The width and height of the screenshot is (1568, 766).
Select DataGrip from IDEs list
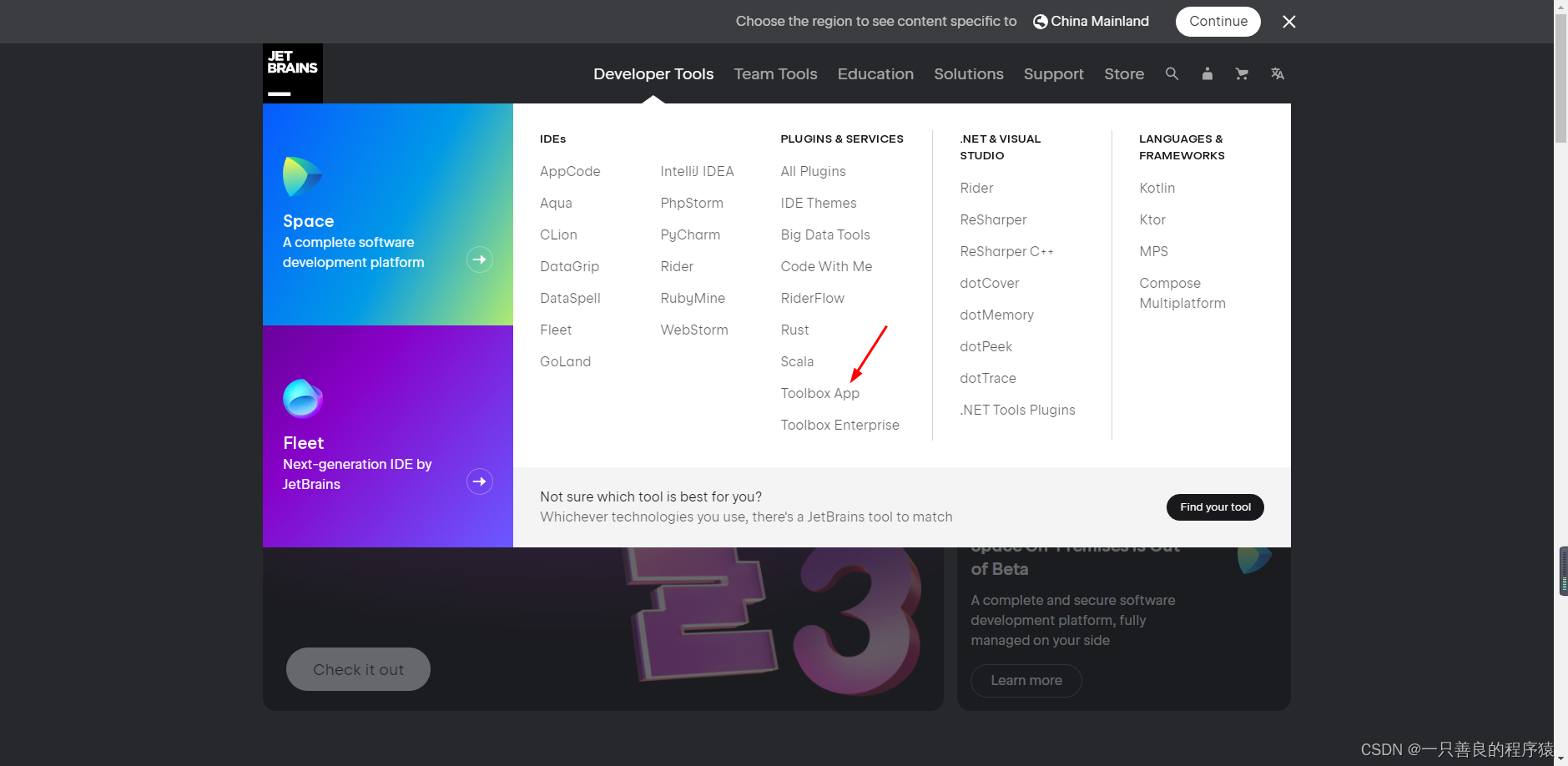[x=569, y=266]
